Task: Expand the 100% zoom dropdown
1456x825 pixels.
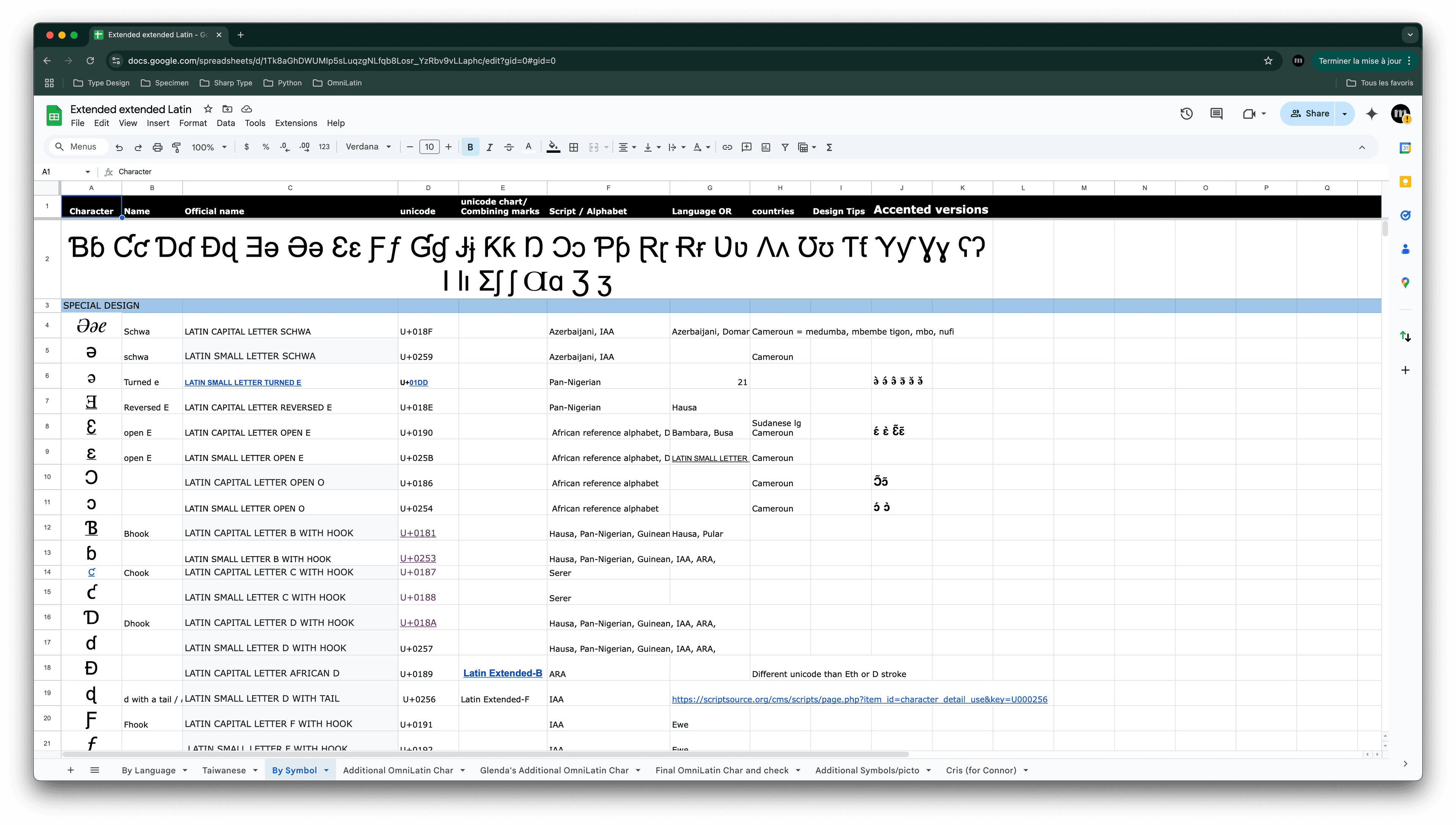Action: point(209,147)
